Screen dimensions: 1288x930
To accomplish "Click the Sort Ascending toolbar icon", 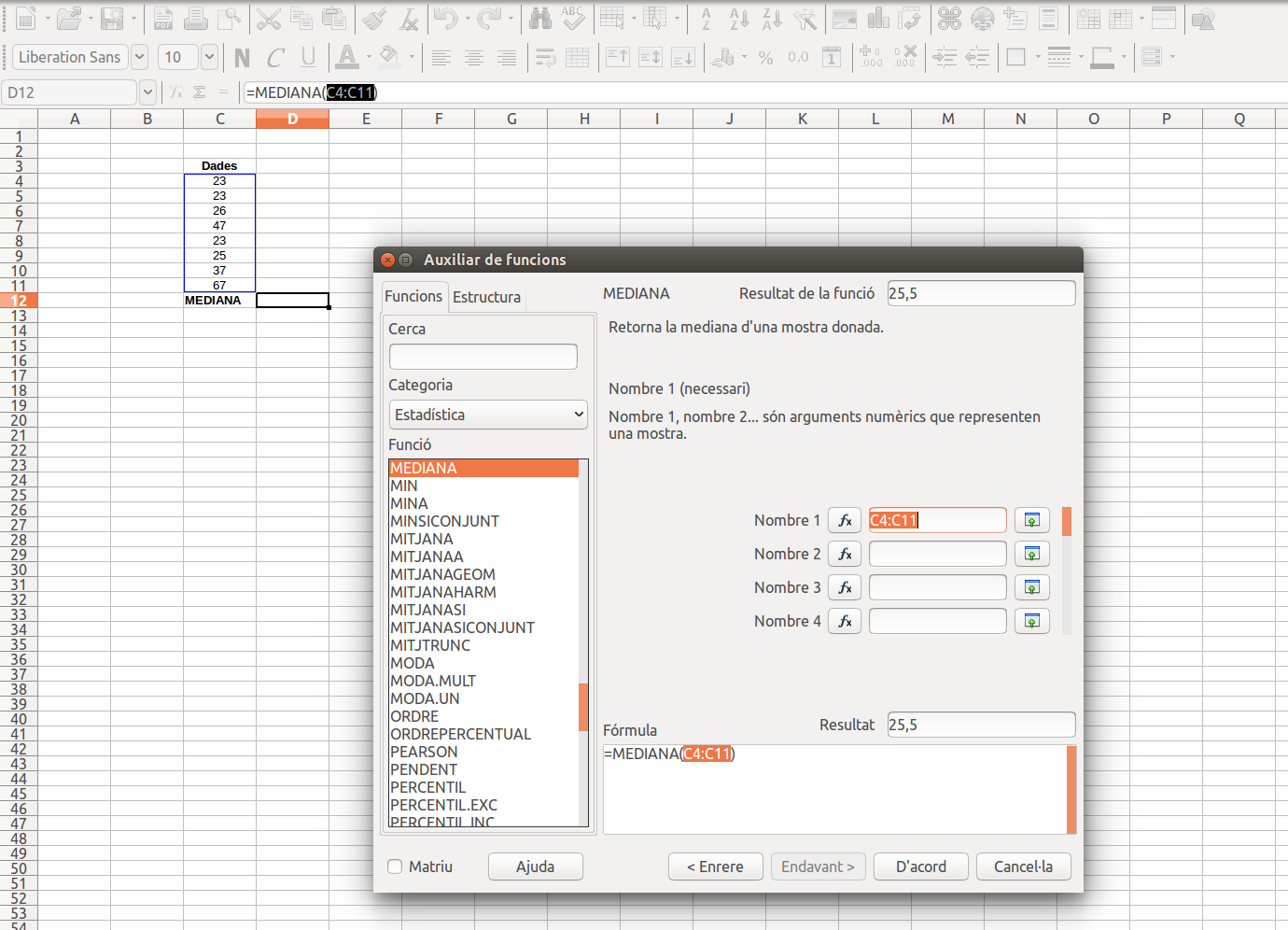I will [x=739, y=19].
